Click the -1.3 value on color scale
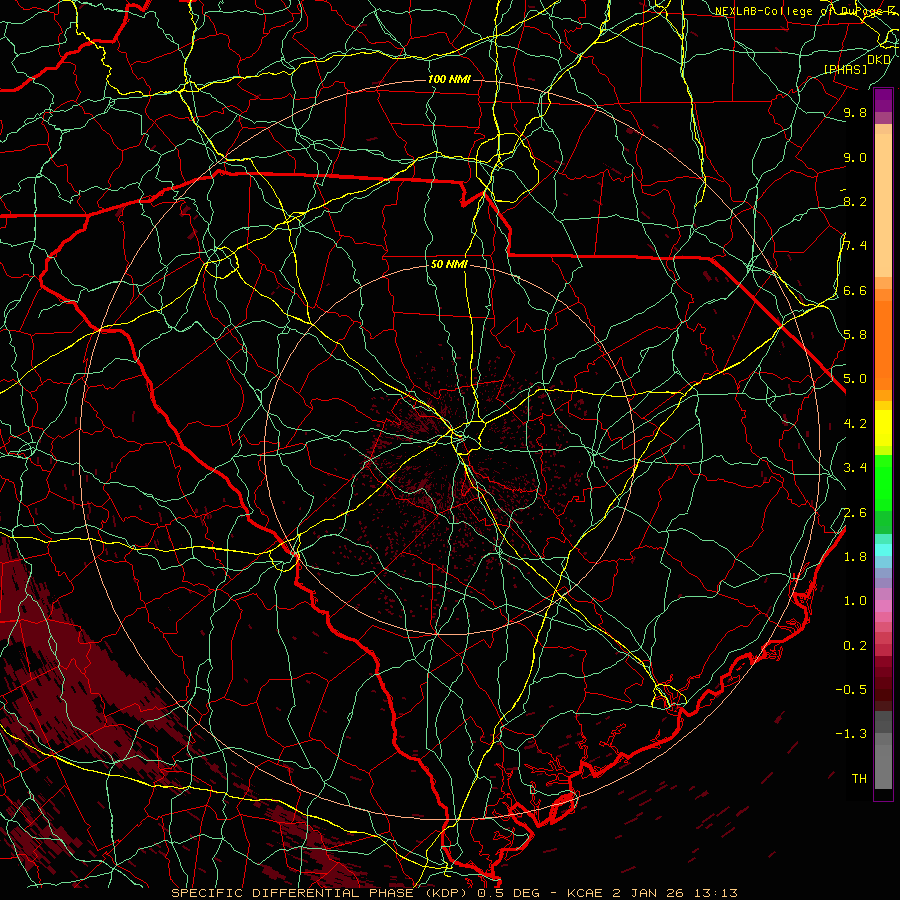Image resolution: width=900 pixels, height=900 pixels. pos(851,734)
